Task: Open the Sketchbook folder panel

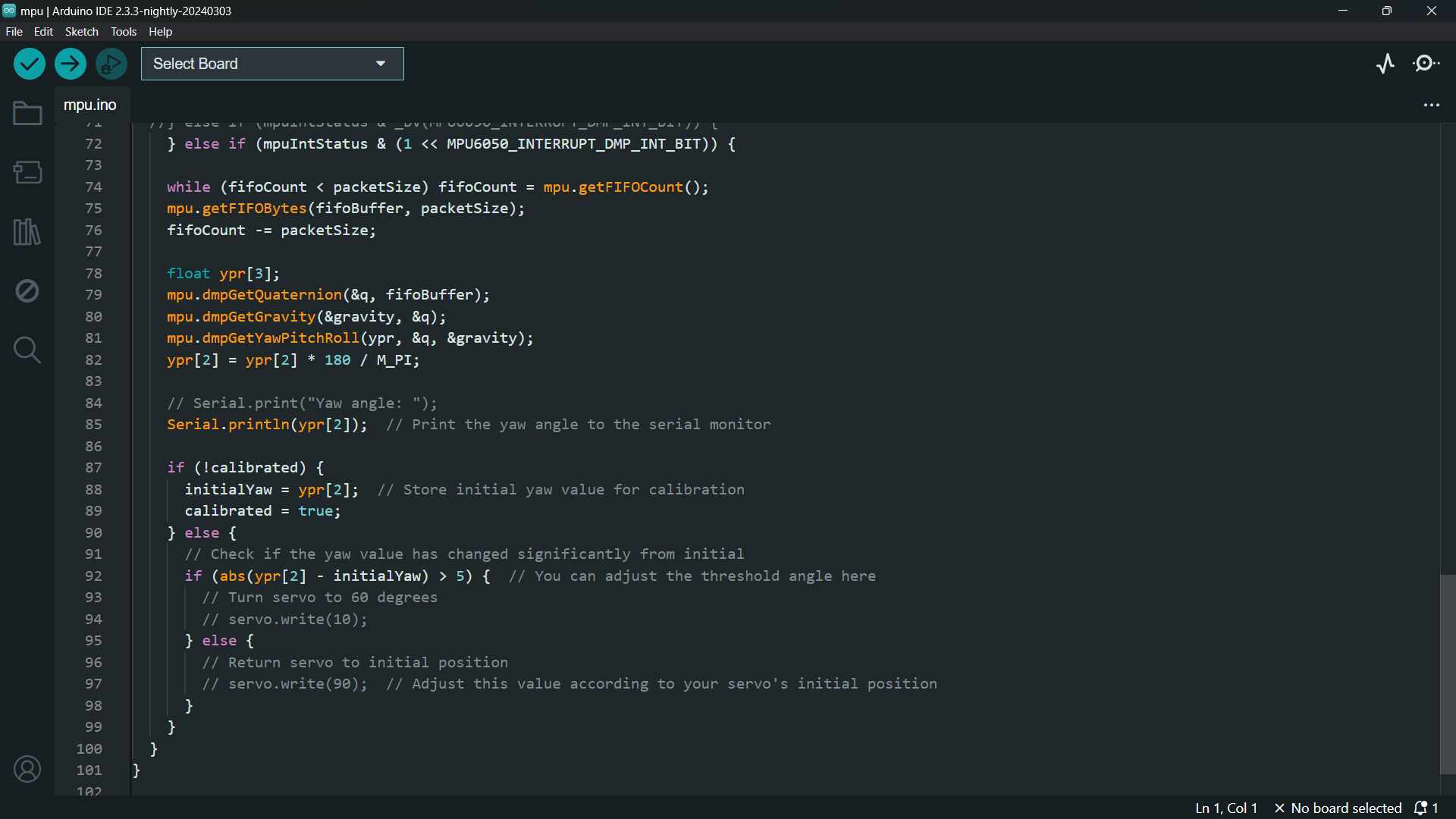Action: [x=27, y=114]
